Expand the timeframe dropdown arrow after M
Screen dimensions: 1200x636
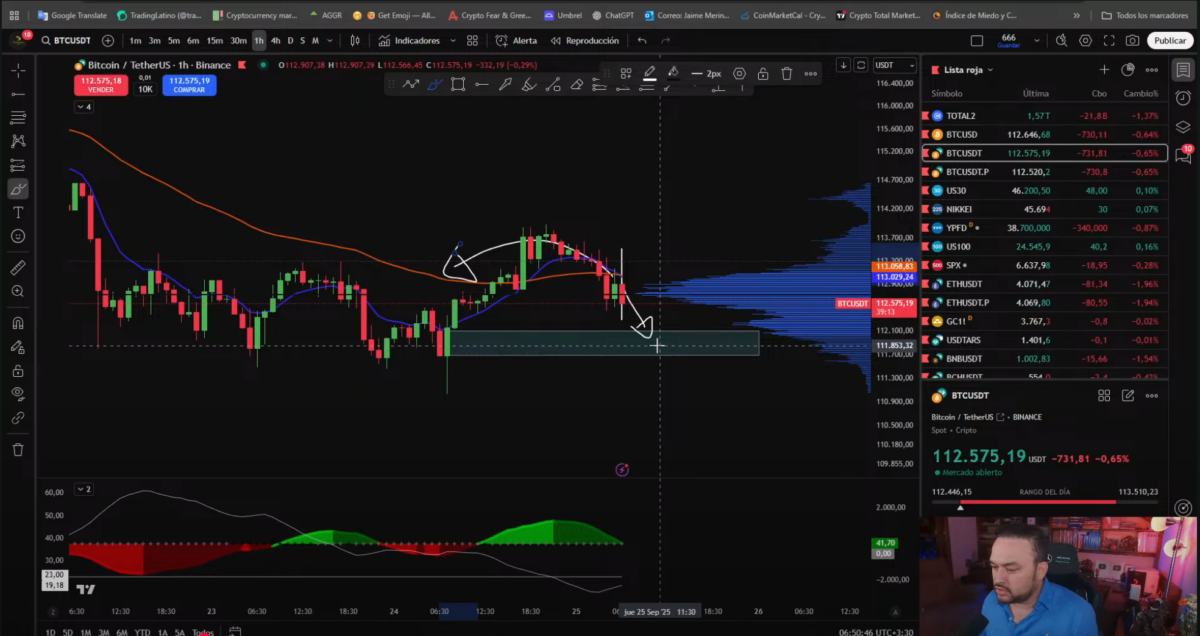(x=330, y=41)
